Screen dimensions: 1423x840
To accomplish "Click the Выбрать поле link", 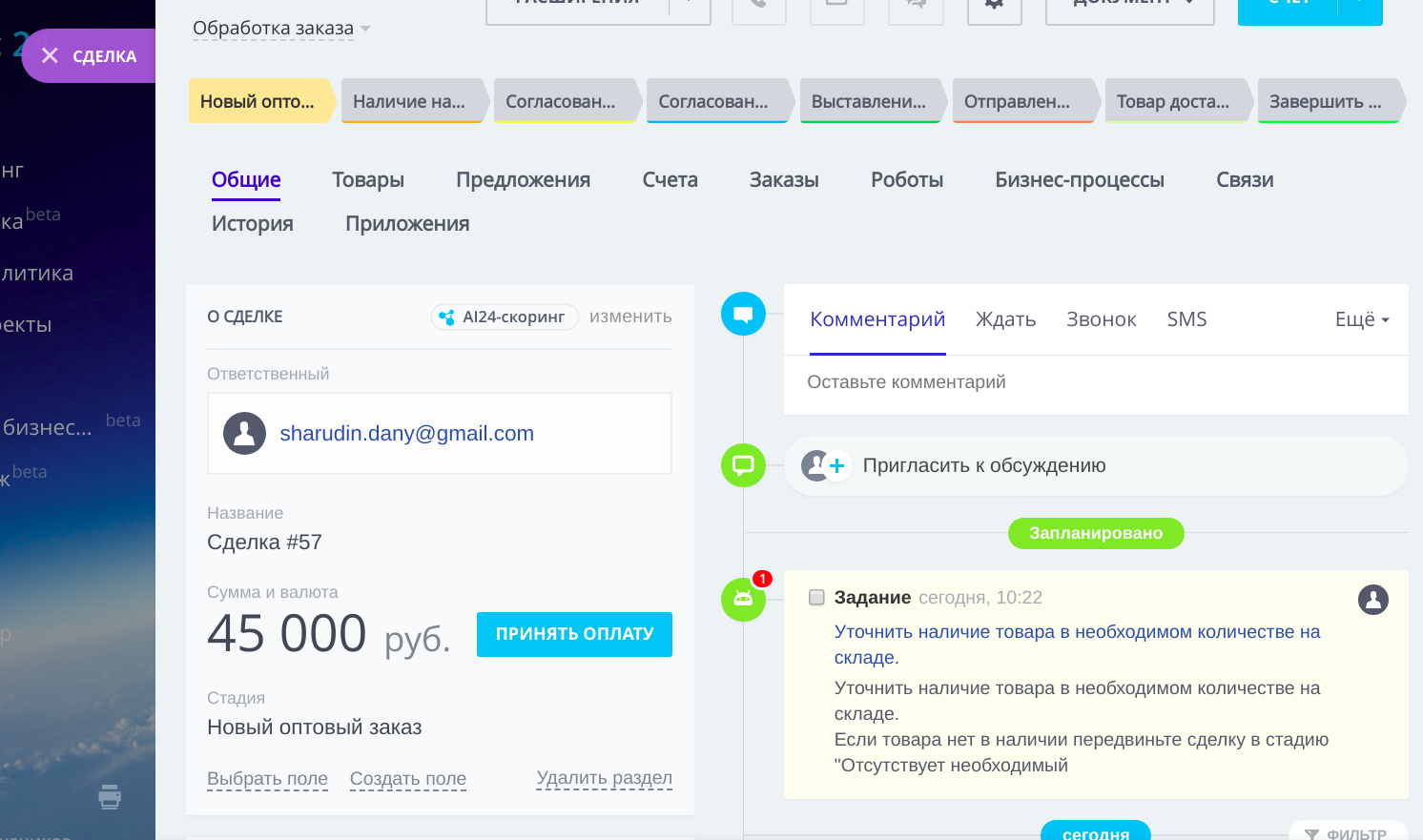I will pos(267,779).
